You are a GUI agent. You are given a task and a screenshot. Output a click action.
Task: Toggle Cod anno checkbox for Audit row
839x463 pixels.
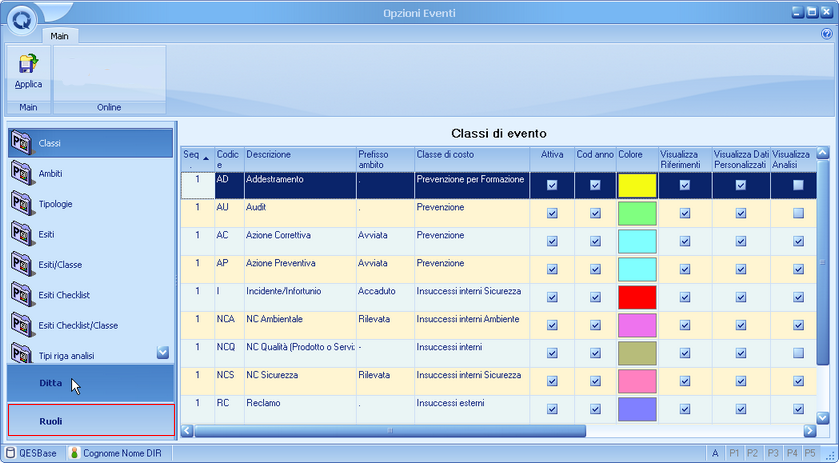(595, 213)
